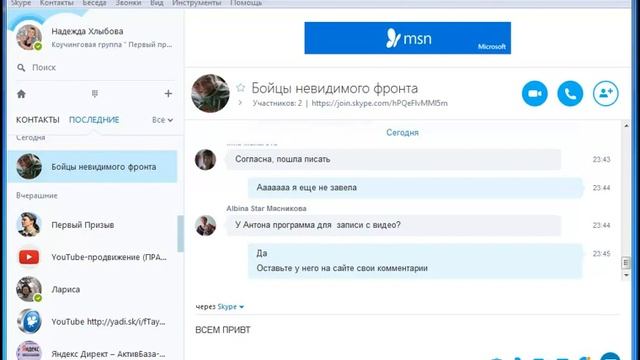Open the Инструменты menu
The image size is (640, 360).
tap(197, 3)
